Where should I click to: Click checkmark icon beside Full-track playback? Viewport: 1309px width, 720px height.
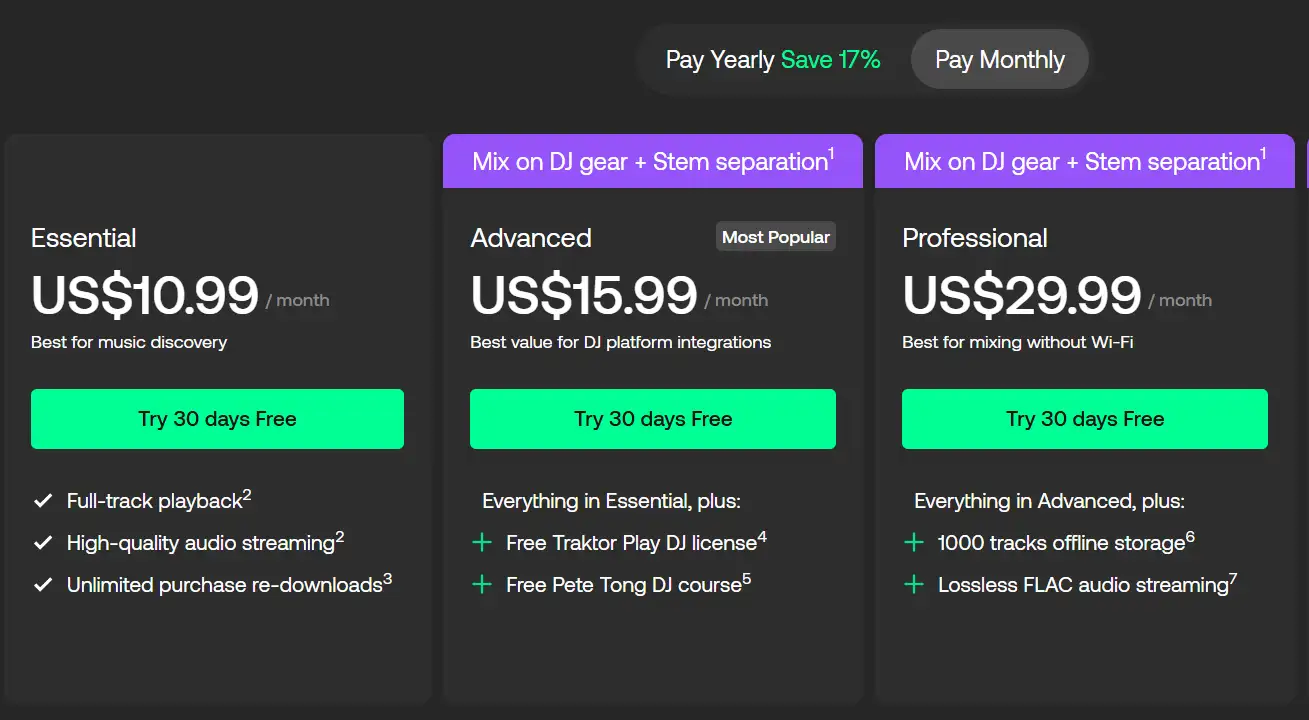(x=43, y=501)
